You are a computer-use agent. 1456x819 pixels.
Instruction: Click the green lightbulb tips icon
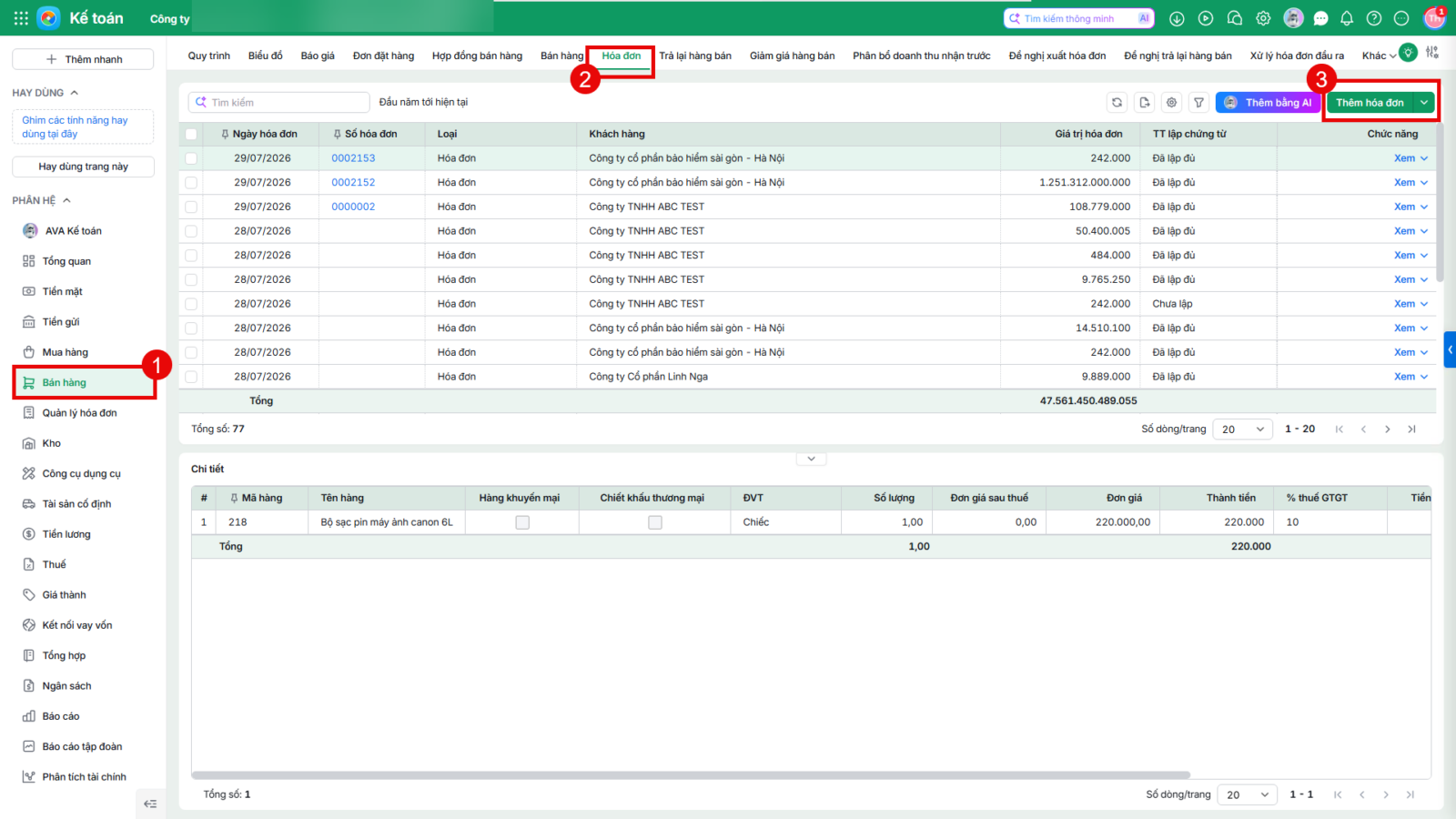1408,53
